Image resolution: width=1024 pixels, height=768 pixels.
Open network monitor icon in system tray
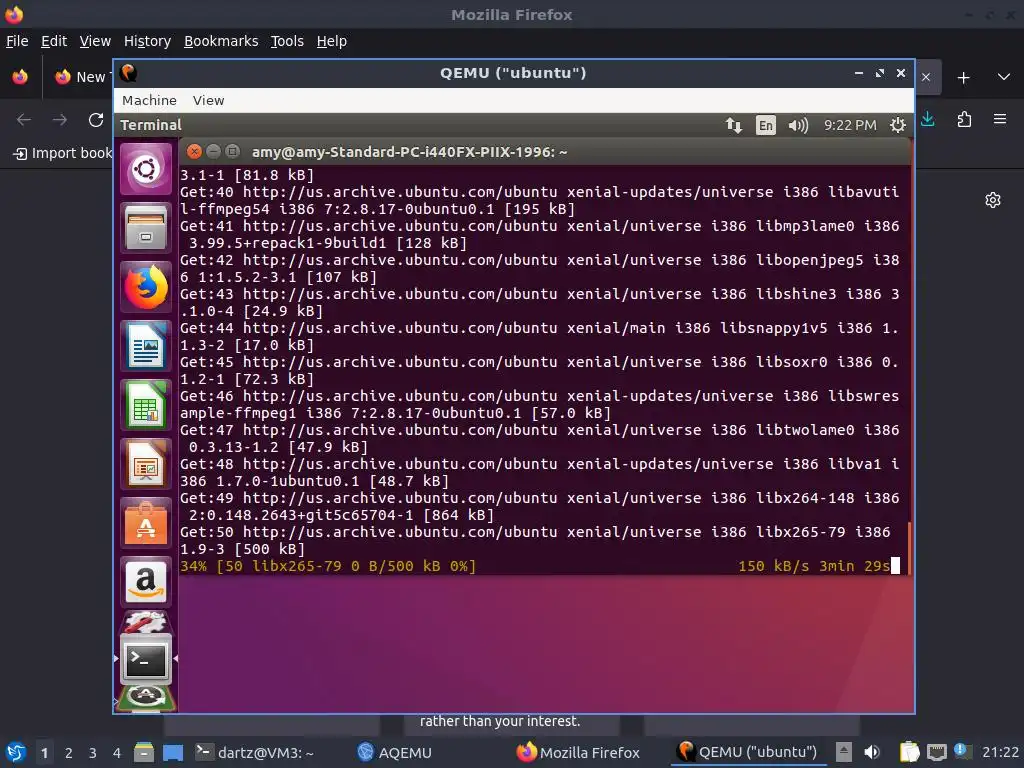tap(936, 752)
